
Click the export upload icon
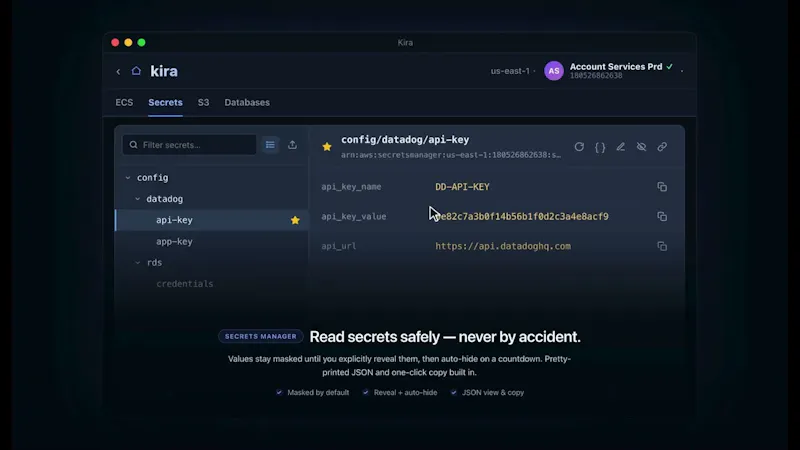click(x=292, y=145)
